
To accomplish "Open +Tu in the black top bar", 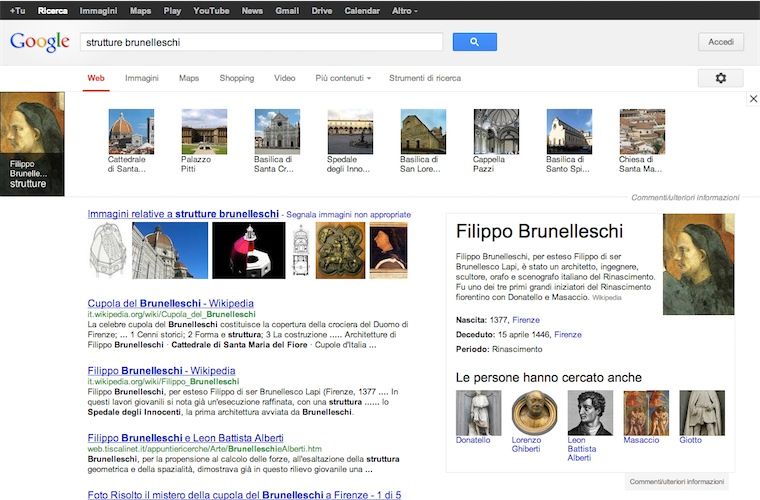I will tap(17, 11).
